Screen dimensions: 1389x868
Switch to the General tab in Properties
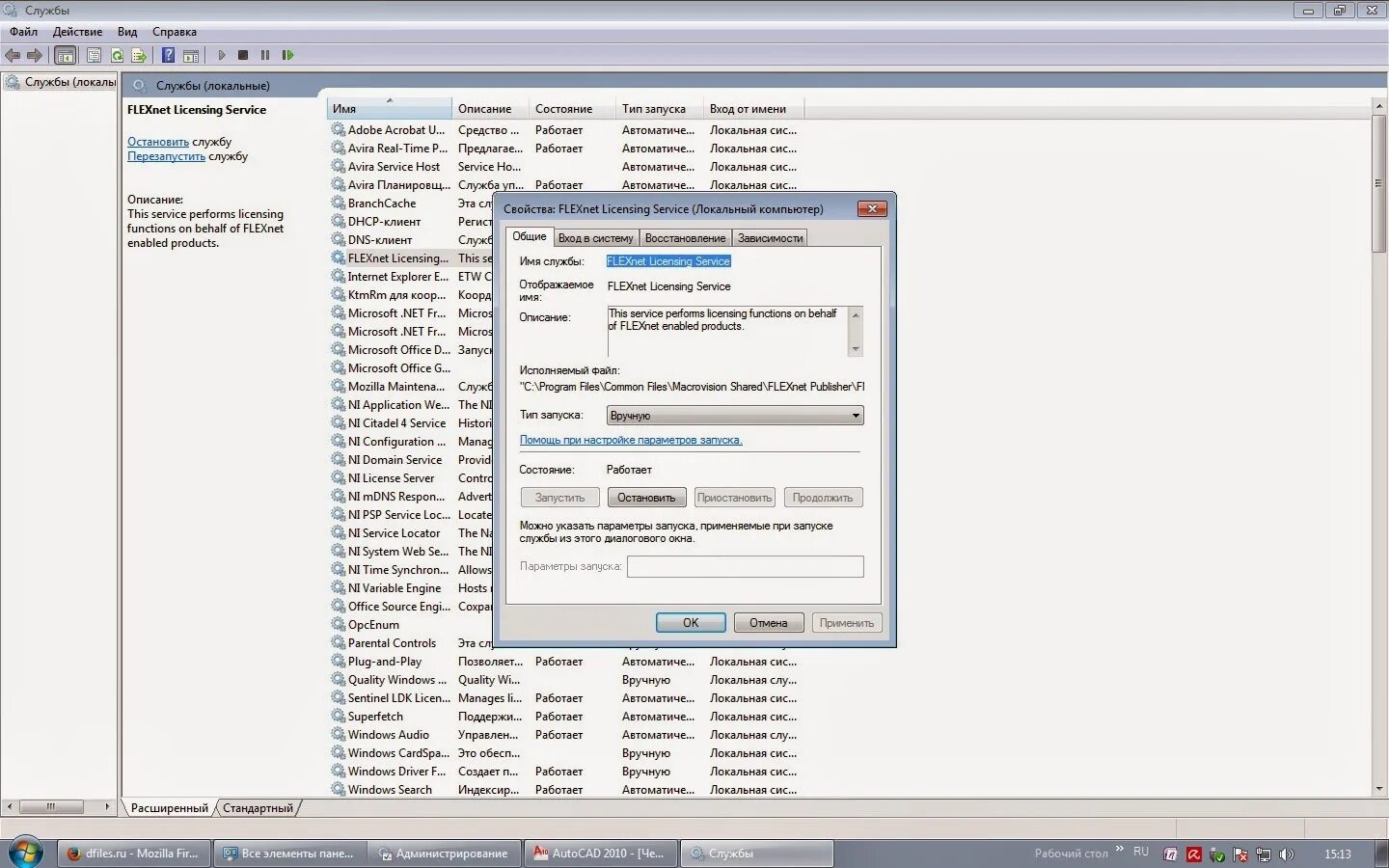pyautogui.click(x=530, y=236)
